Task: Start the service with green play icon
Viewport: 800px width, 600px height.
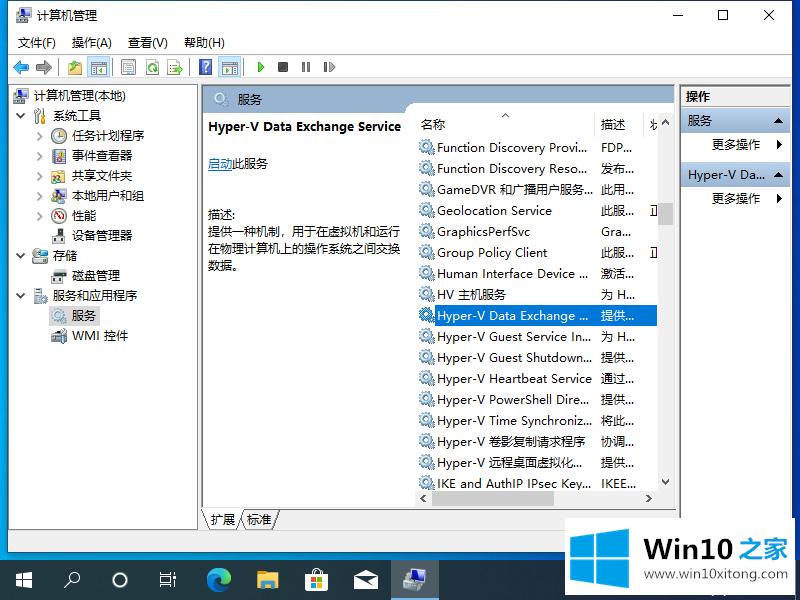Action: [261, 67]
